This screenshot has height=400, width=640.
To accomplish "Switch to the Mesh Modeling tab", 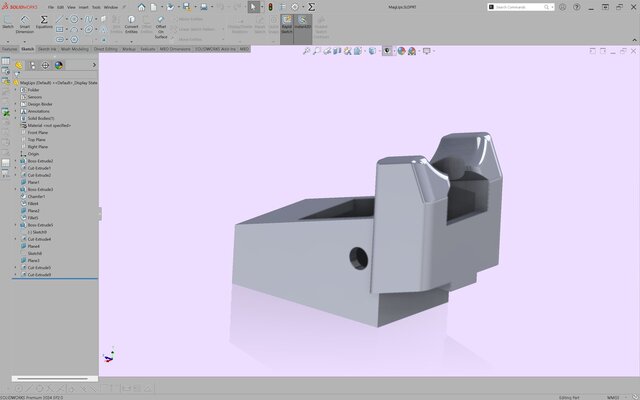I will [74, 48].
